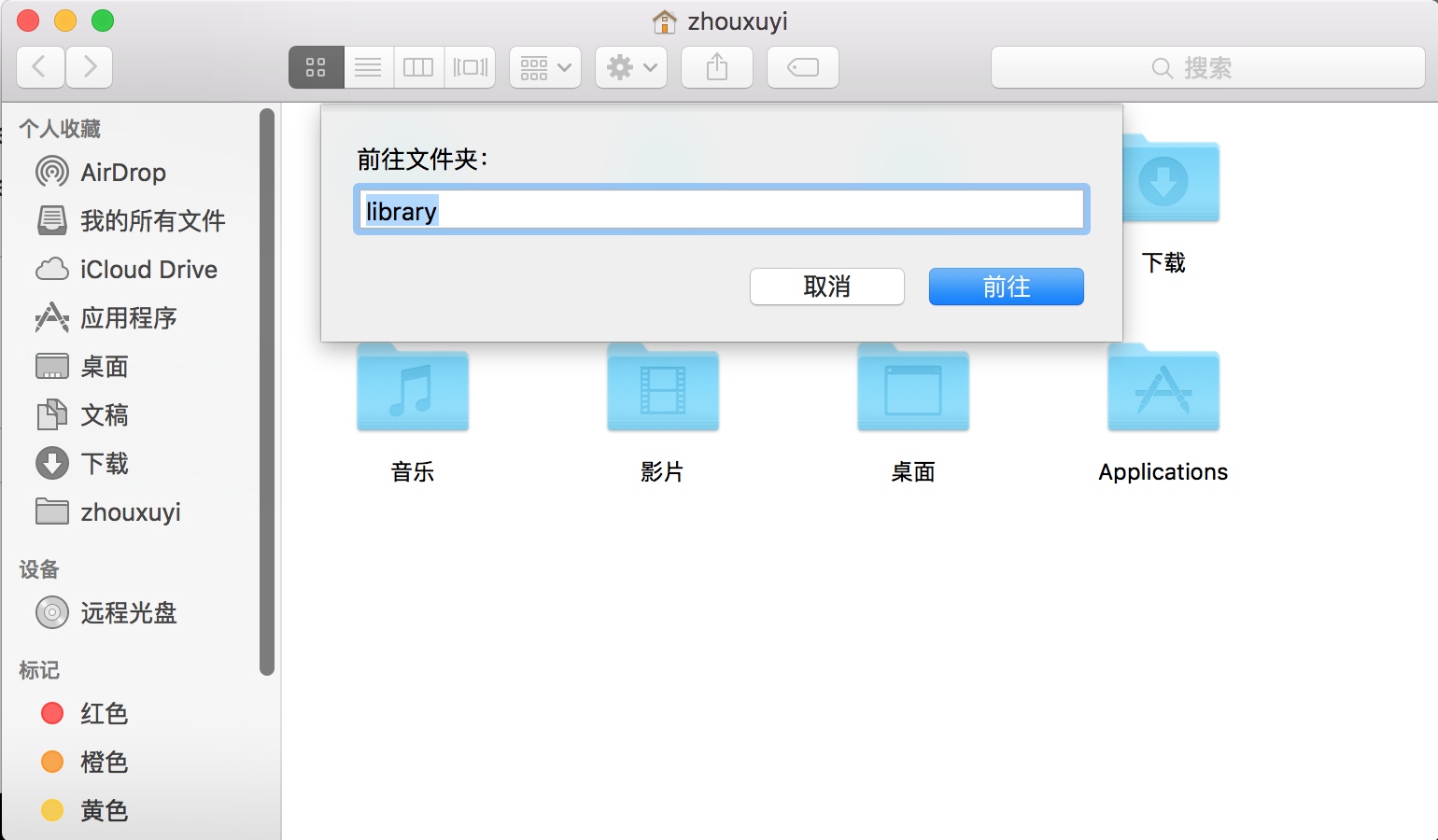Image resolution: width=1438 pixels, height=840 pixels.
Task: Open the action gear menu
Action: [630, 66]
